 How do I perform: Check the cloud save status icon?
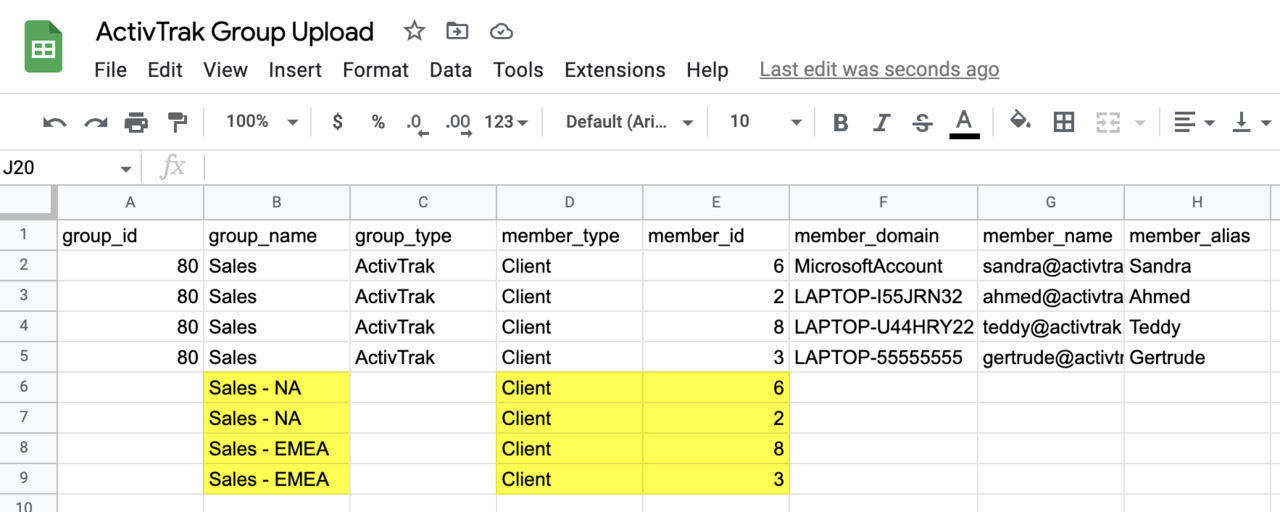point(501,31)
